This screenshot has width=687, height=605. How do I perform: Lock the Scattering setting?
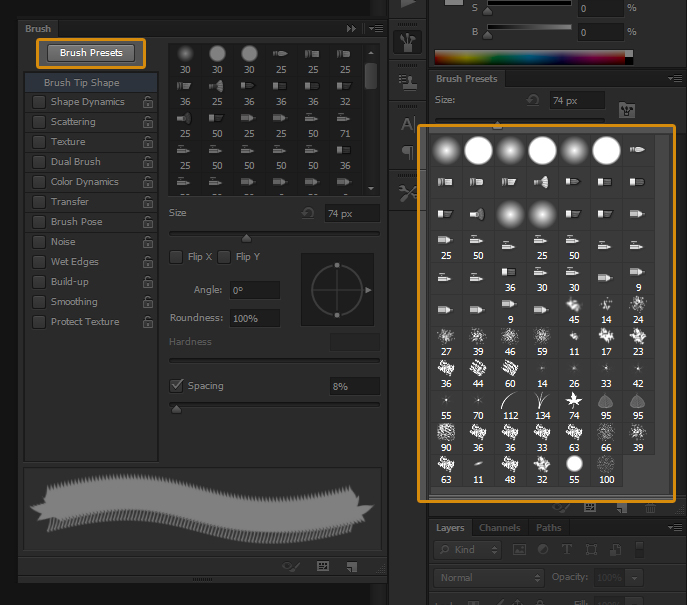pos(148,122)
